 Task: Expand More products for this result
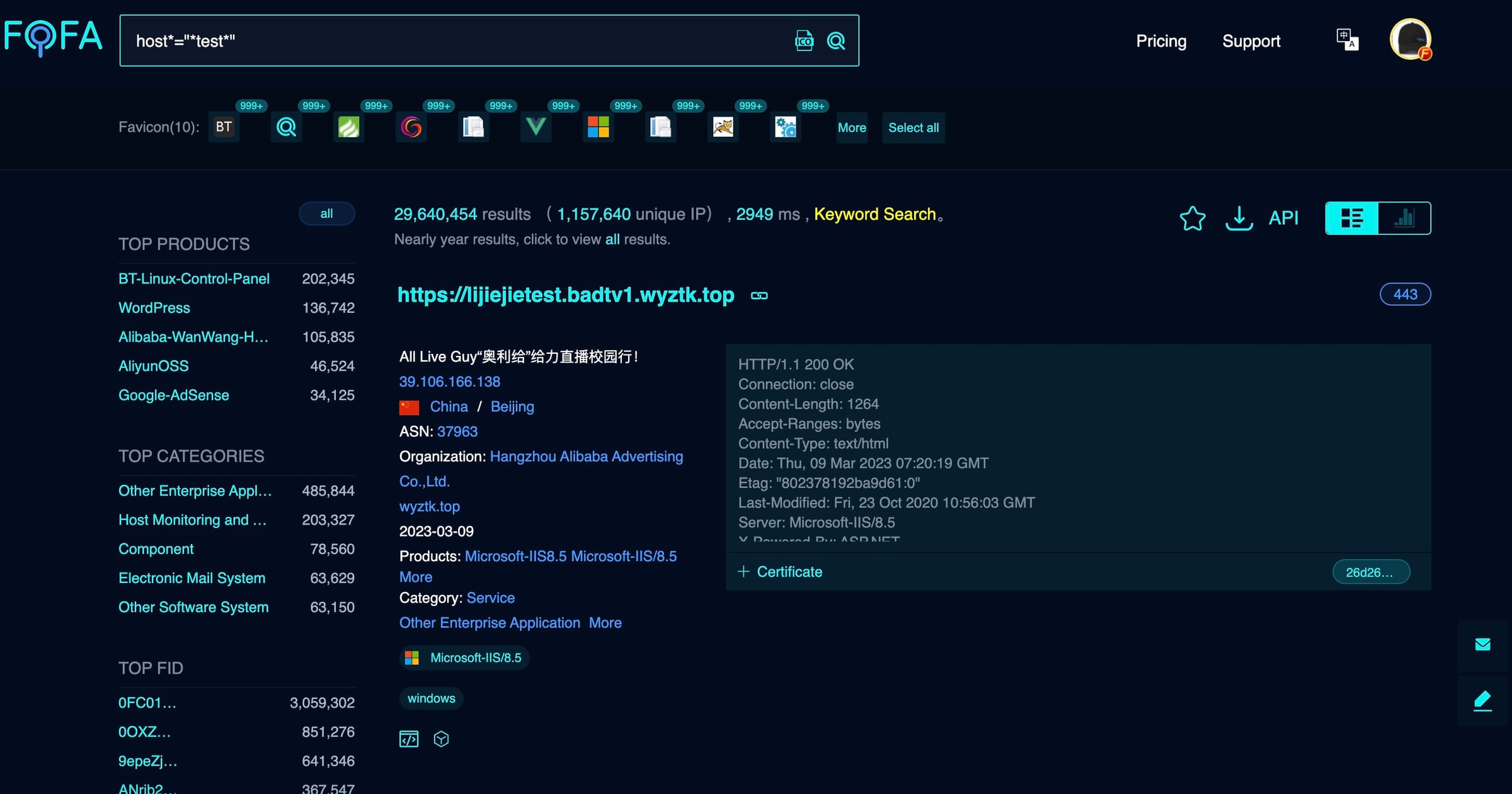tap(415, 577)
